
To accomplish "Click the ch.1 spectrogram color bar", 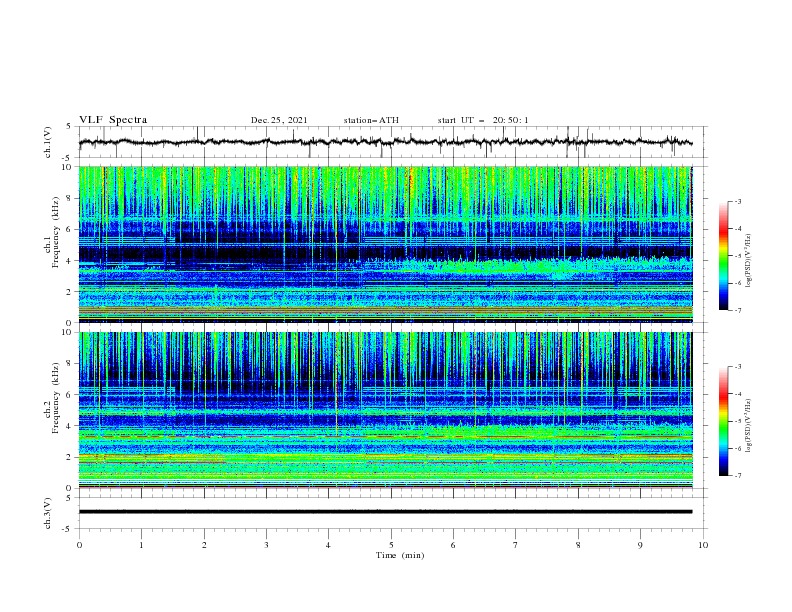I will (724, 256).
